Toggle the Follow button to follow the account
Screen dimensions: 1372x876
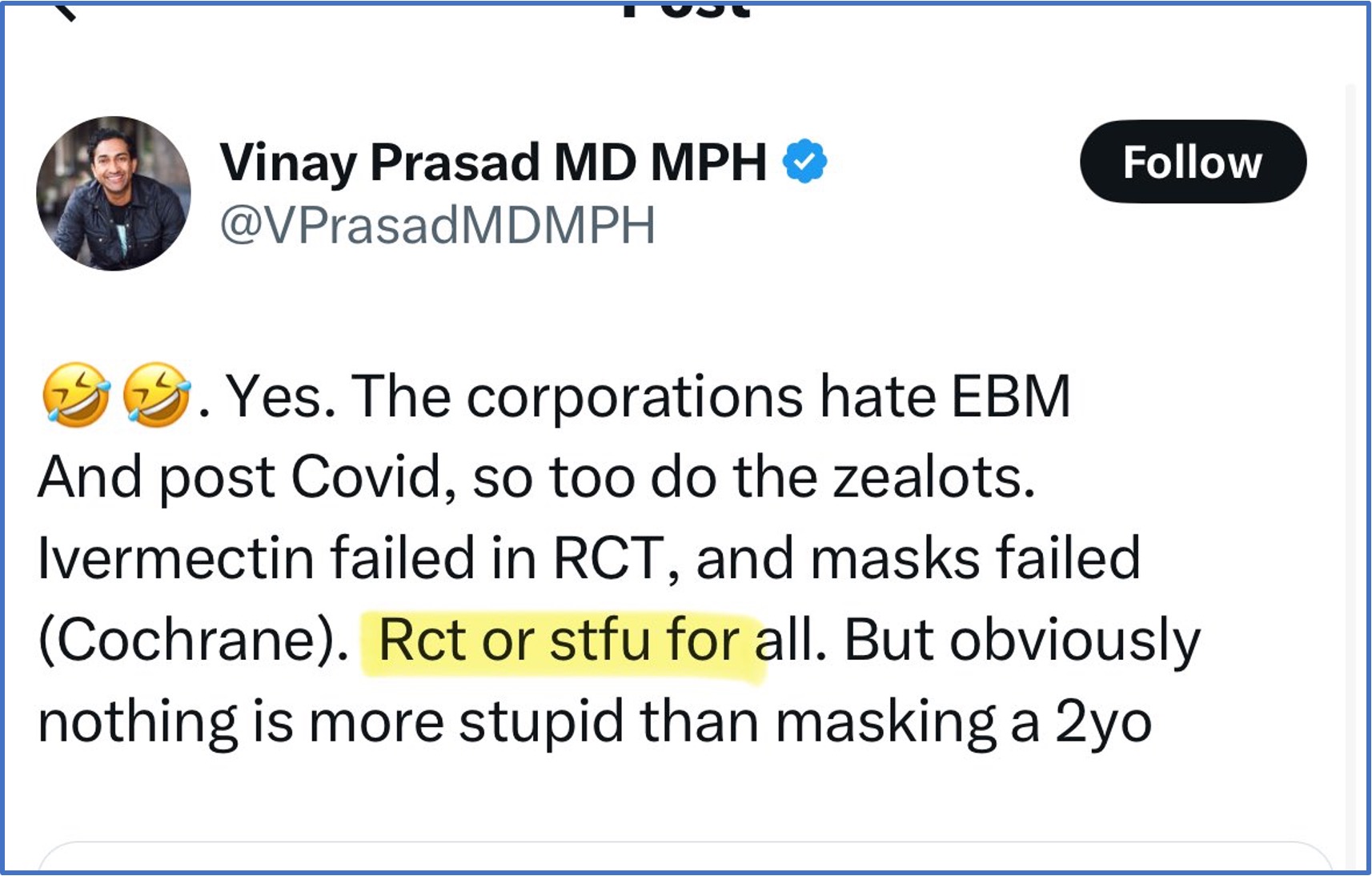point(1193,163)
